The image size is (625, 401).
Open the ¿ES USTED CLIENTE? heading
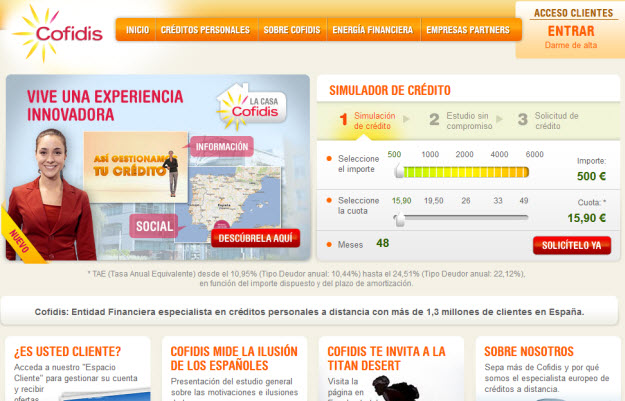[x=67, y=352]
